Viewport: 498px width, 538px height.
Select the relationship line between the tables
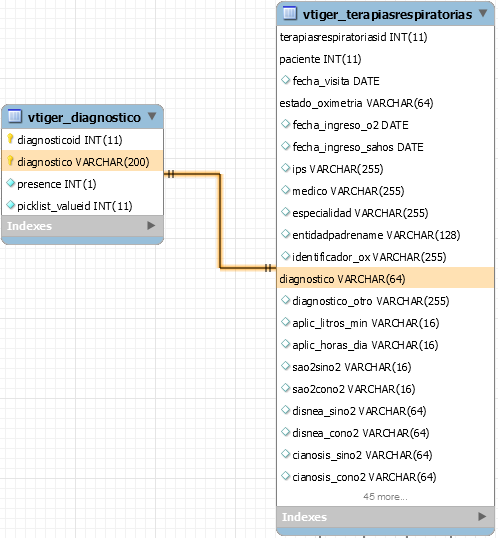[220, 221]
